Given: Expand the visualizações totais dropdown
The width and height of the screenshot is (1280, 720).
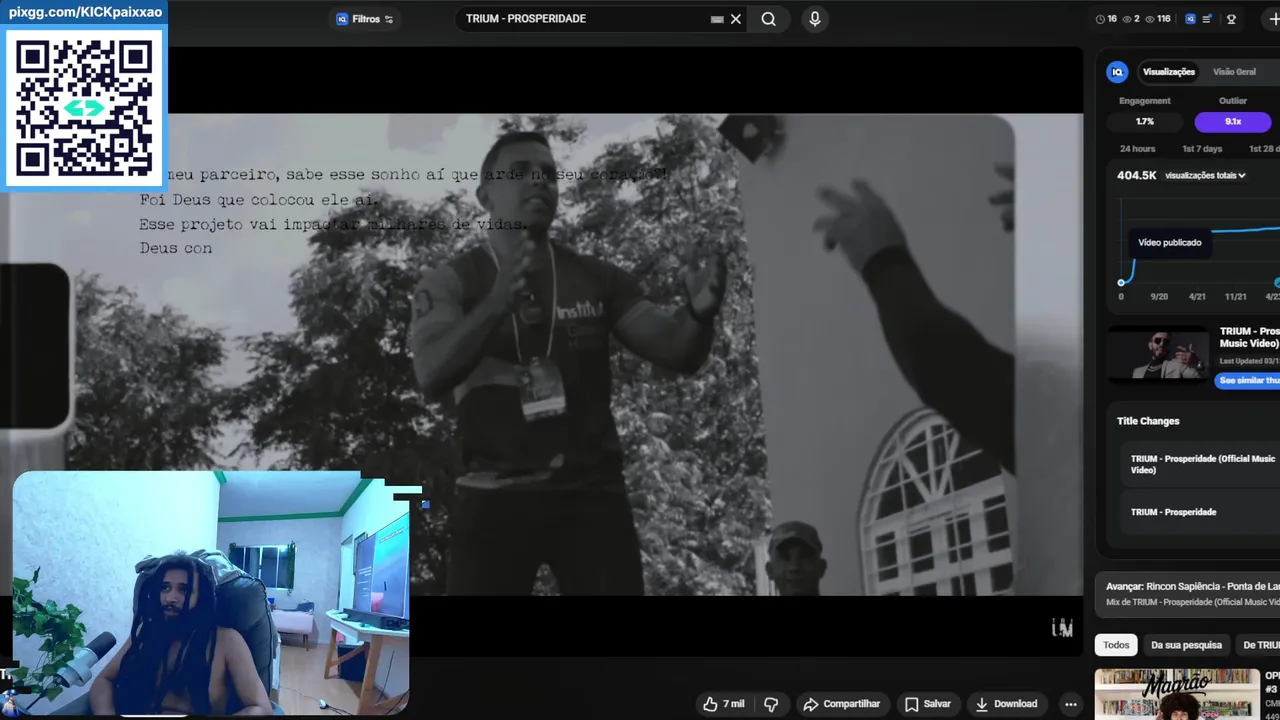Looking at the screenshot, I should click(x=1205, y=176).
